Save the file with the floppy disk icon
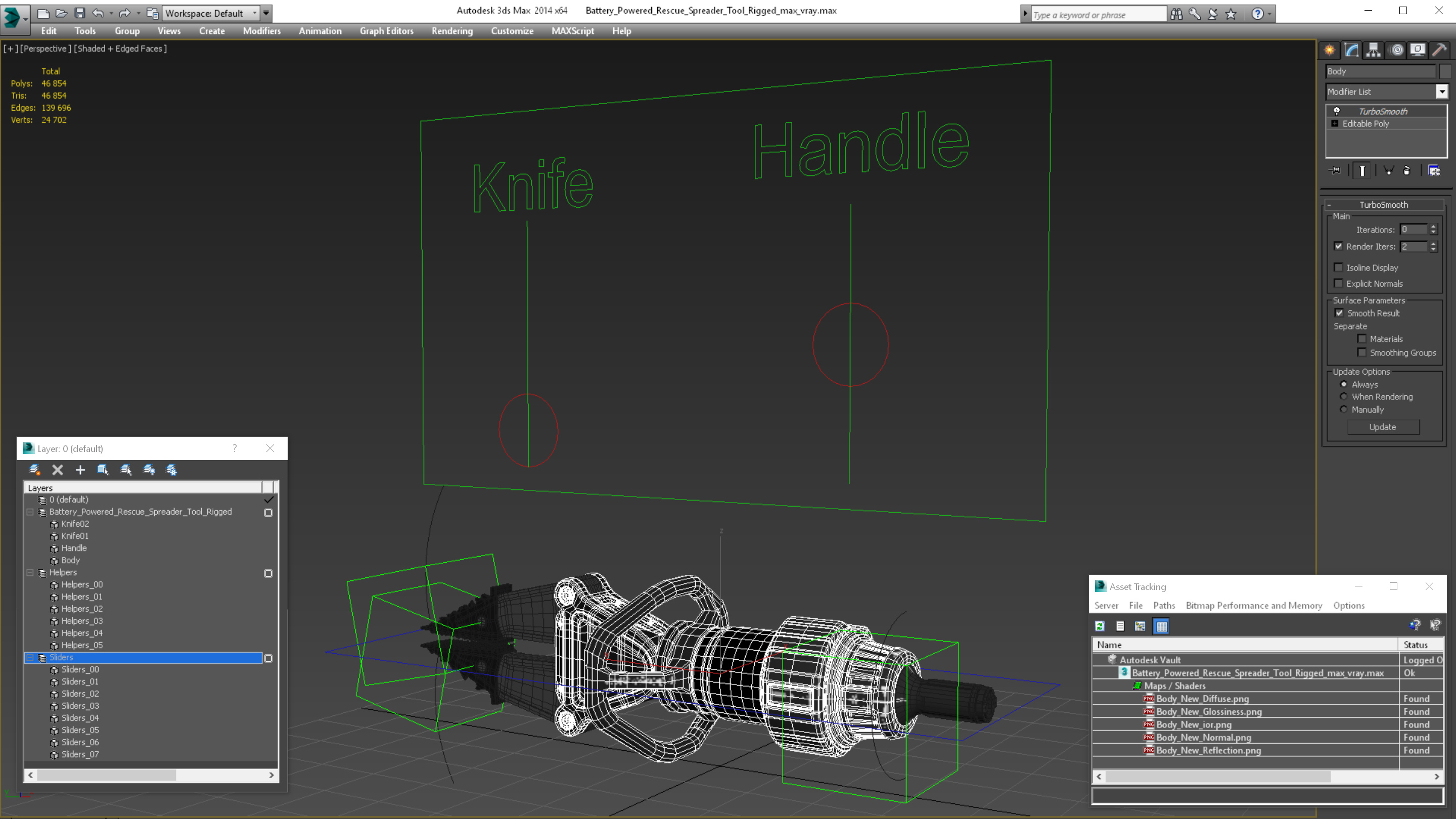1456x819 pixels. click(x=80, y=13)
